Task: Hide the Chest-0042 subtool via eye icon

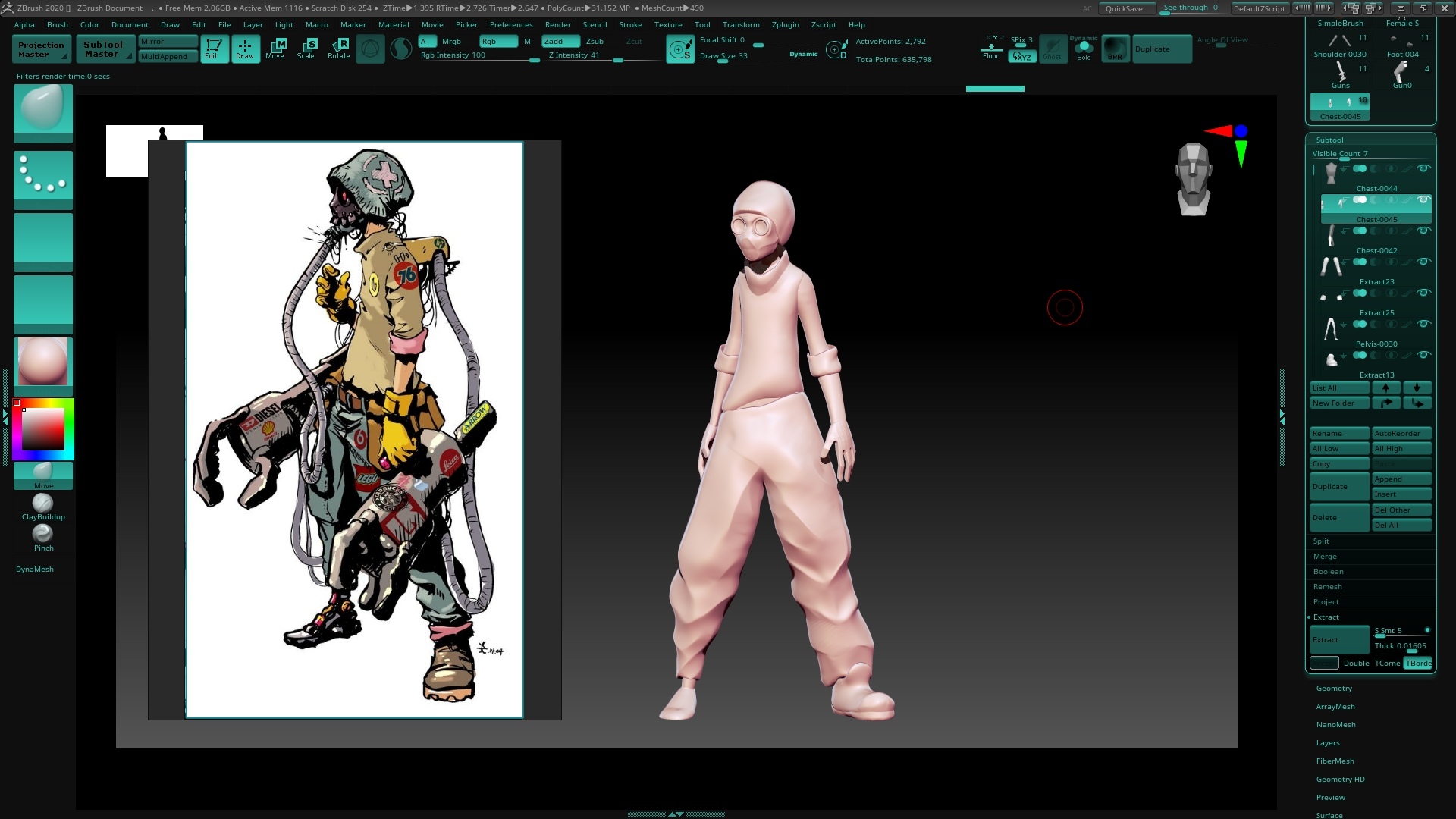Action: (x=1424, y=231)
